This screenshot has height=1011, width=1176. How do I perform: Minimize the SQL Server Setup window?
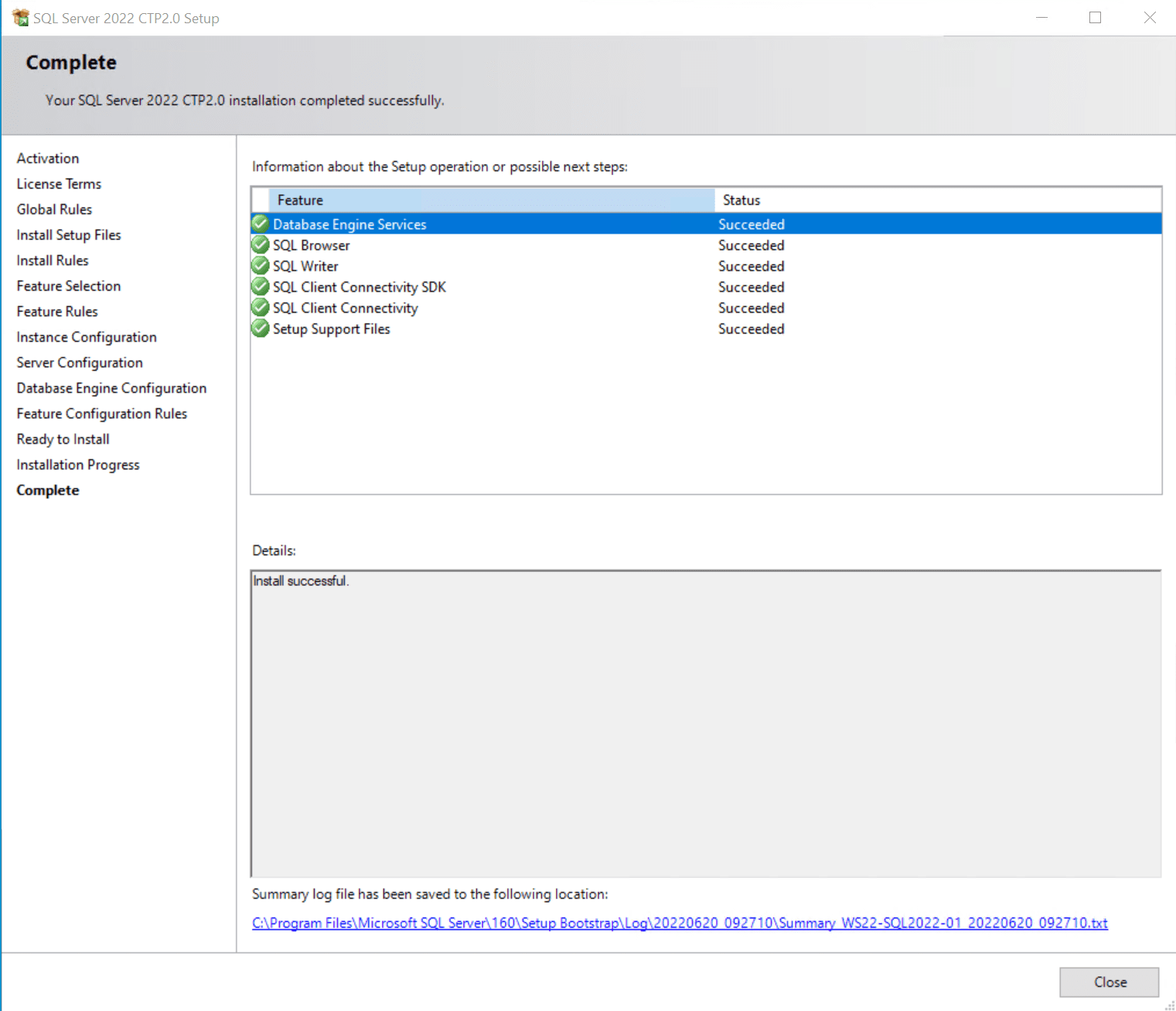point(1041,17)
